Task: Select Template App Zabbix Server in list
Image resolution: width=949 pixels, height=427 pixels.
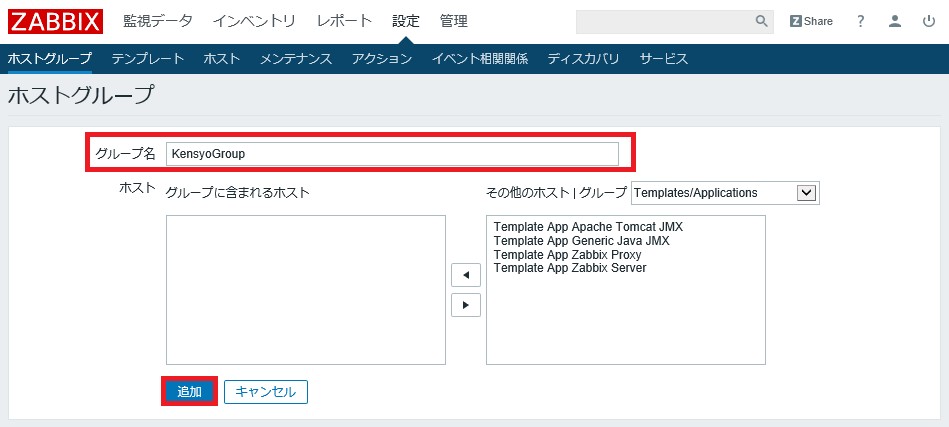Action: [x=569, y=268]
